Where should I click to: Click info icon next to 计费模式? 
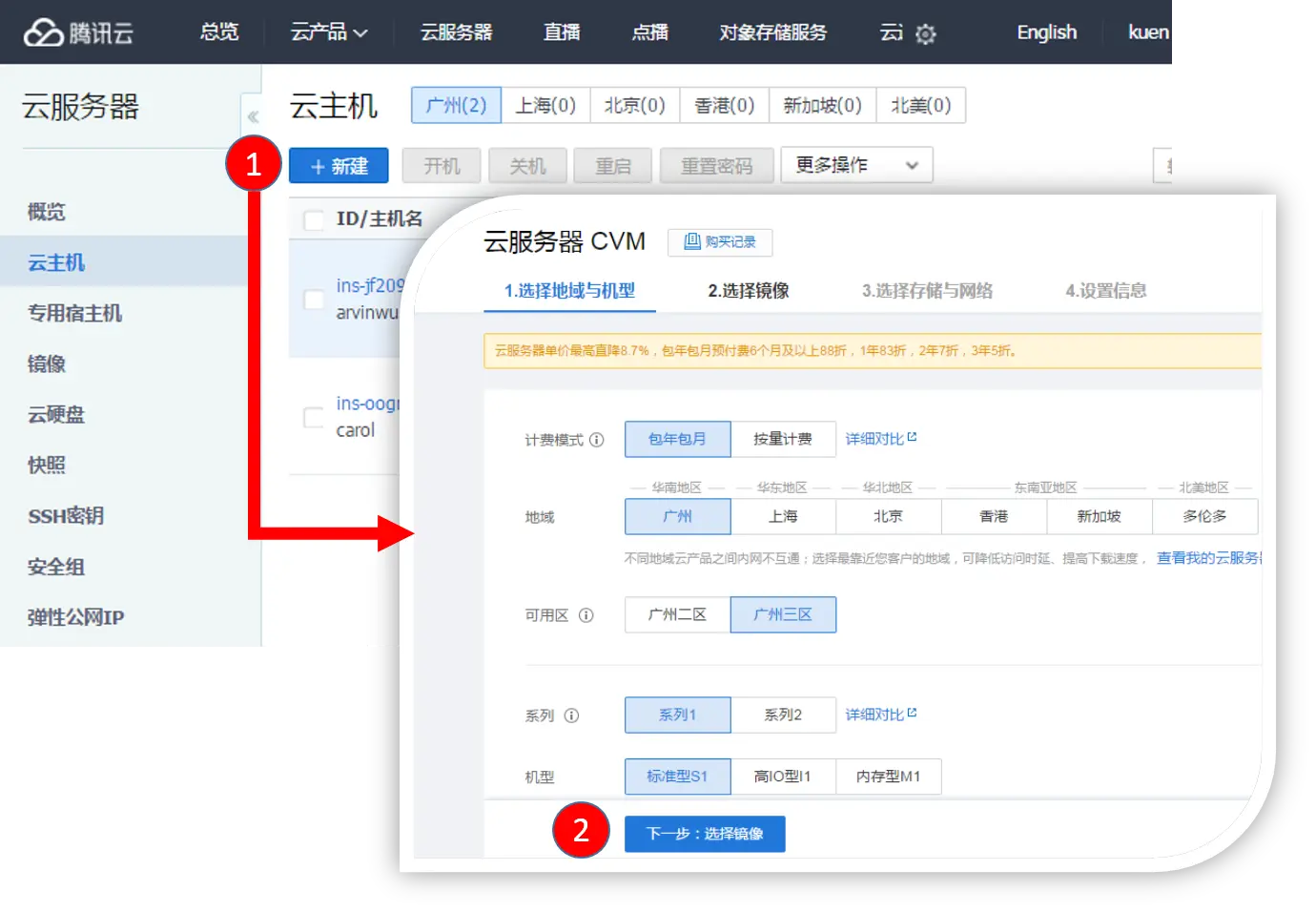597,440
